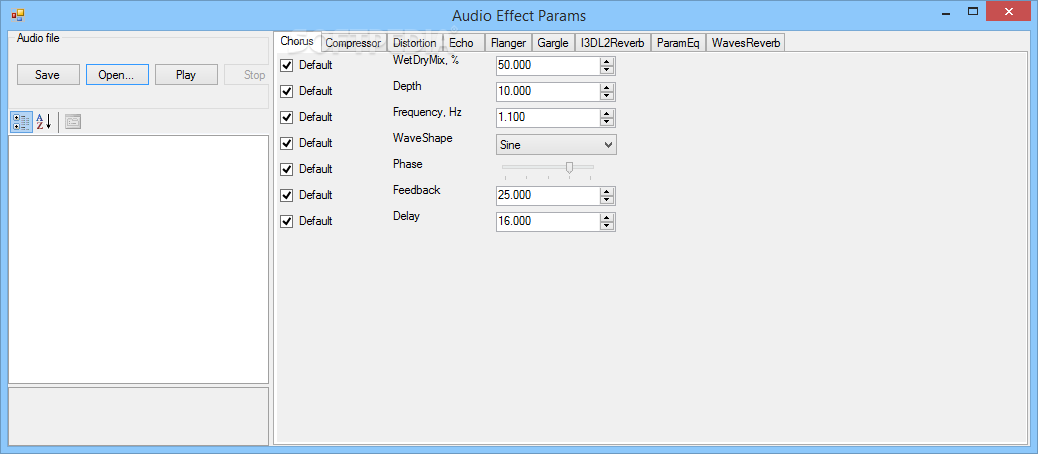This screenshot has height=454, width=1038.
Task: Decrease Depth value with down arrow
Action: tap(606, 96)
